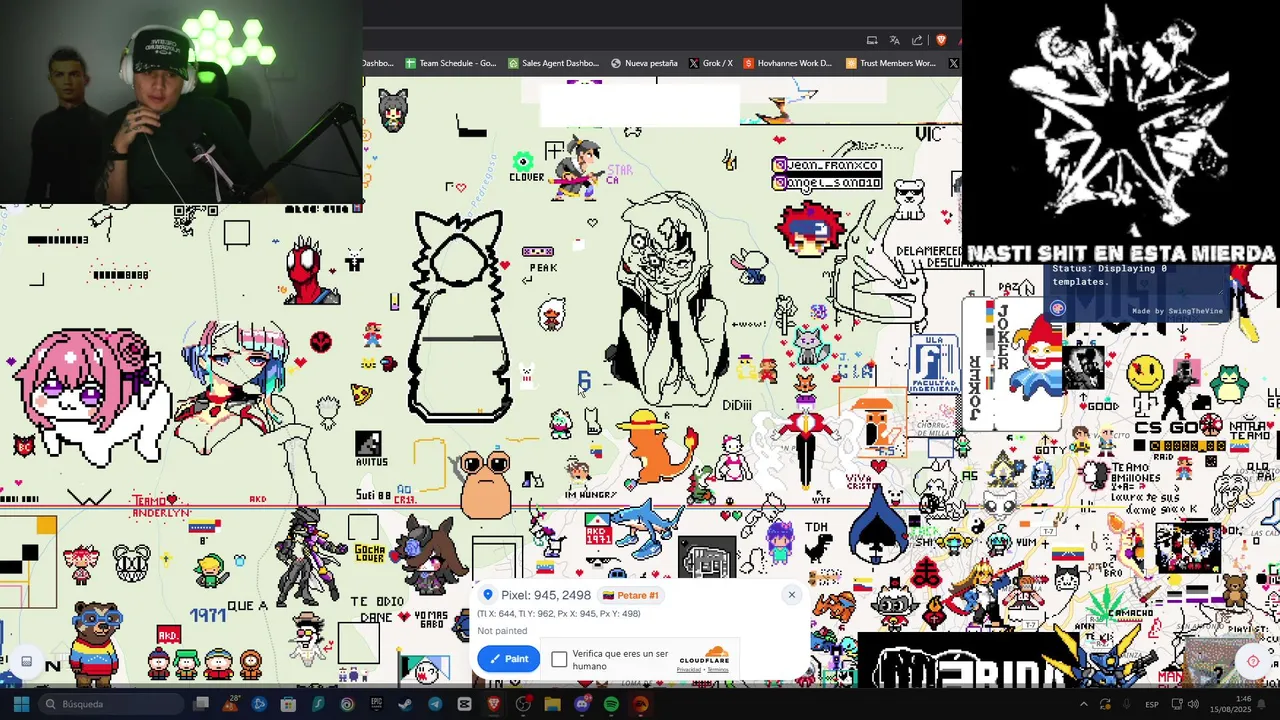This screenshot has height=720, width=1280.
Task: Open the Team Schedule bookmark
Action: click(x=450, y=63)
